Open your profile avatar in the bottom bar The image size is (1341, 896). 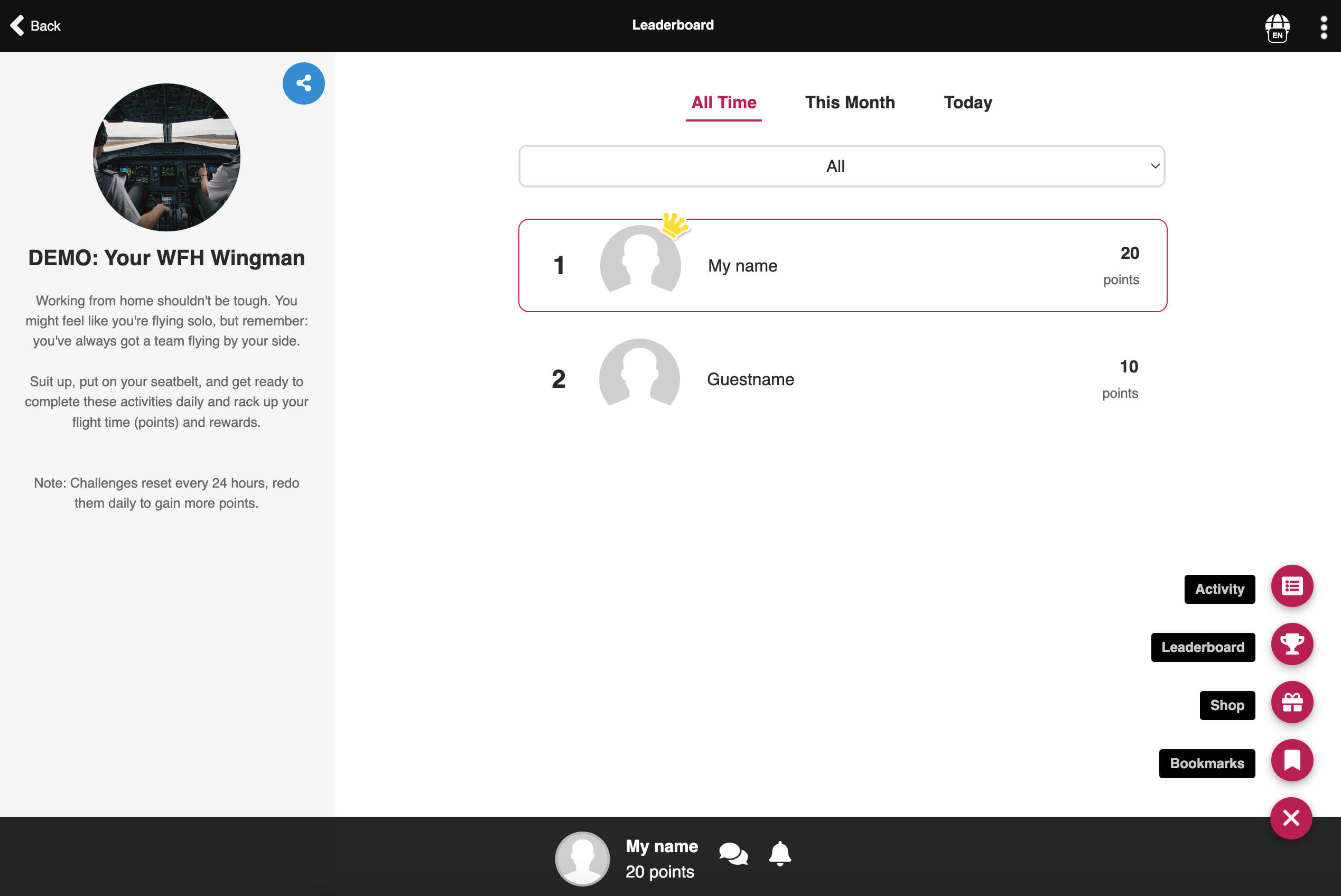coord(582,858)
